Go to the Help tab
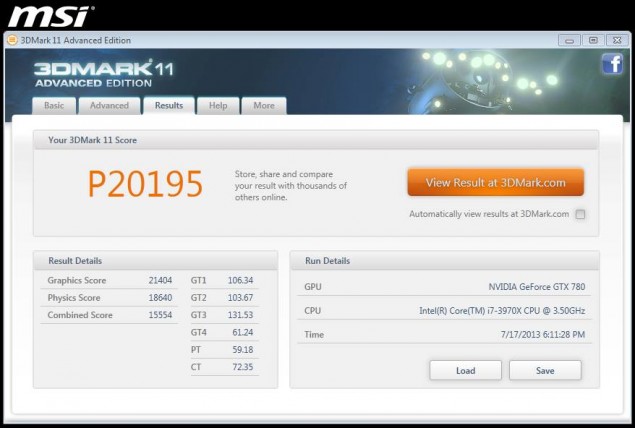The height and width of the screenshot is (428, 635). click(x=218, y=105)
